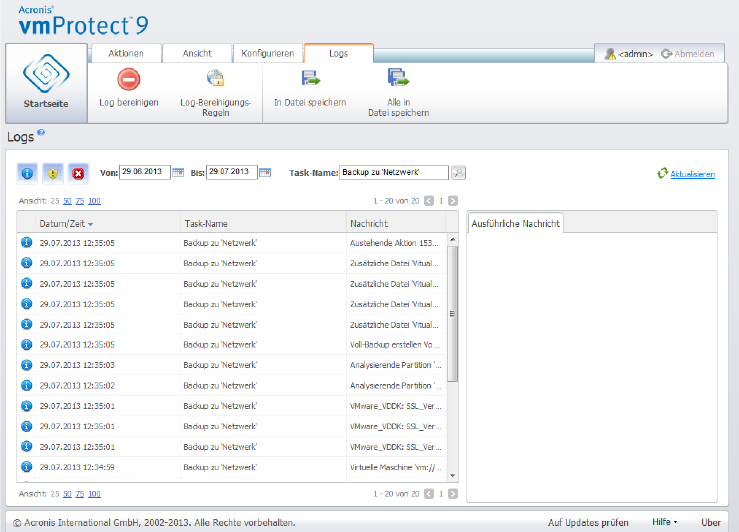Screen dimensions: 739x532
Task: Toggle the warning messages filter
Action: pyautogui.click(x=53, y=173)
